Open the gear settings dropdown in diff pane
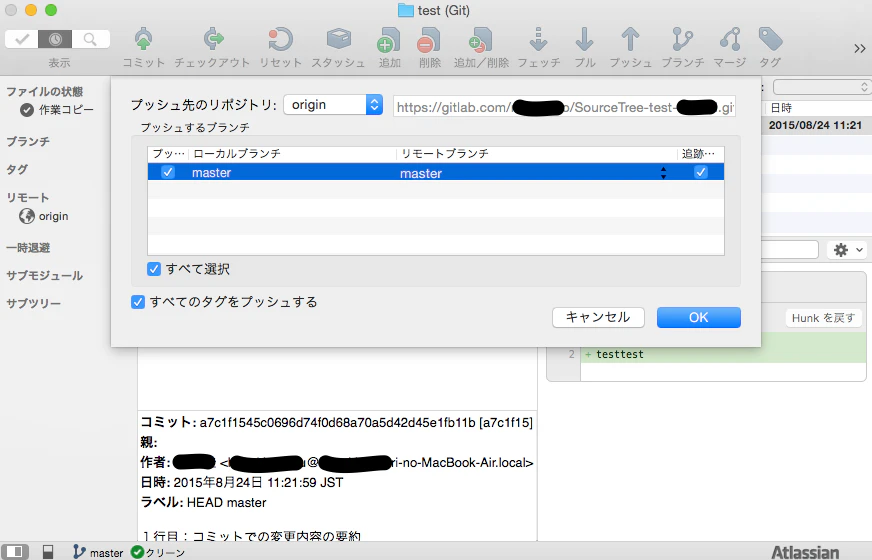872x560 pixels. coord(848,250)
